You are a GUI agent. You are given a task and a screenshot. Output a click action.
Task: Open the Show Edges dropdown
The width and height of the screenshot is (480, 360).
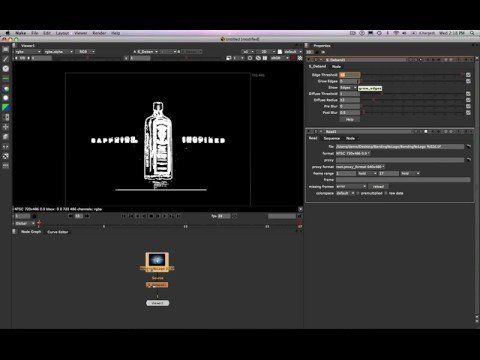[x=348, y=88]
